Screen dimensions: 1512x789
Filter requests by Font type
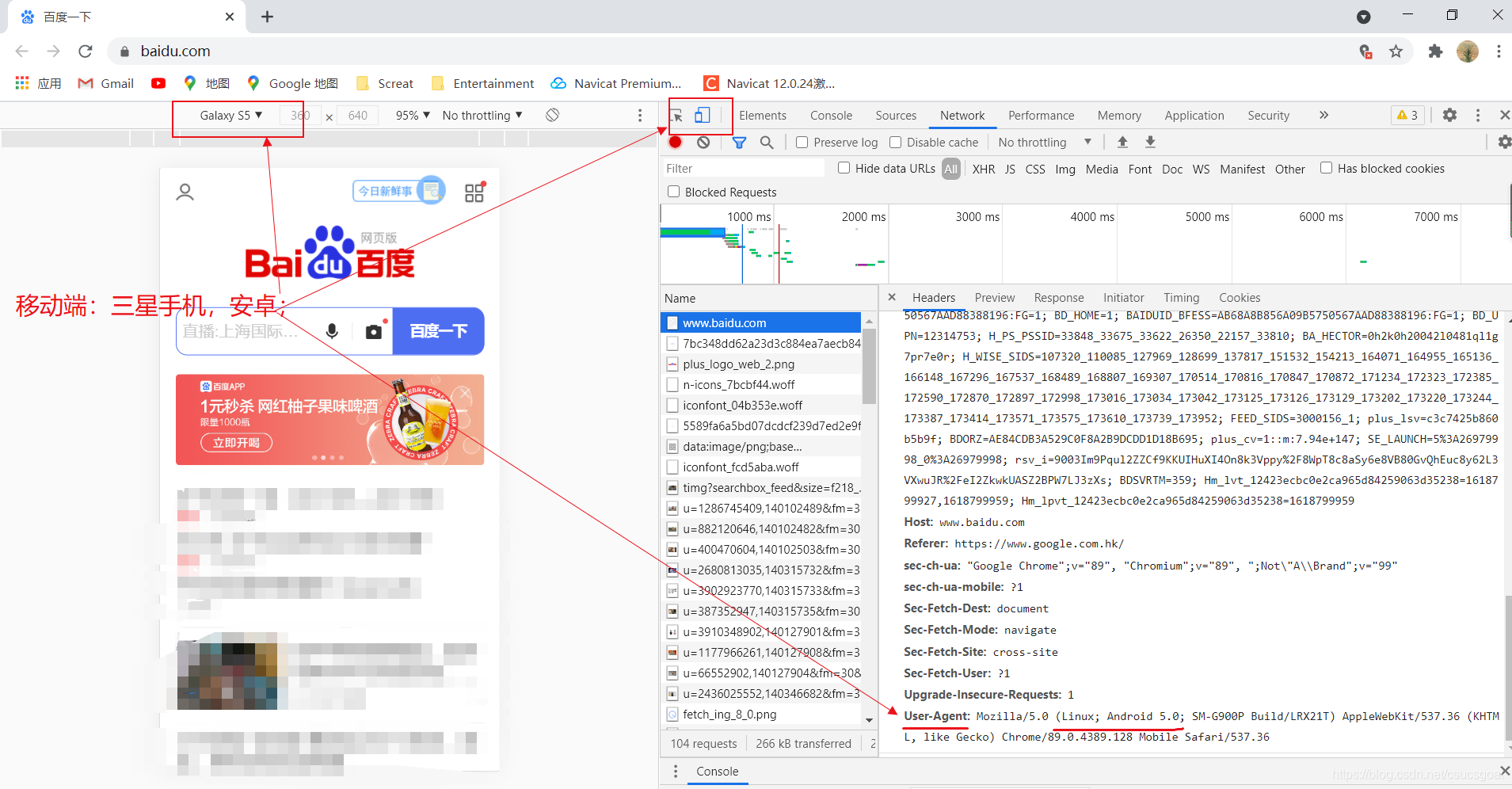pyautogui.click(x=1140, y=169)
